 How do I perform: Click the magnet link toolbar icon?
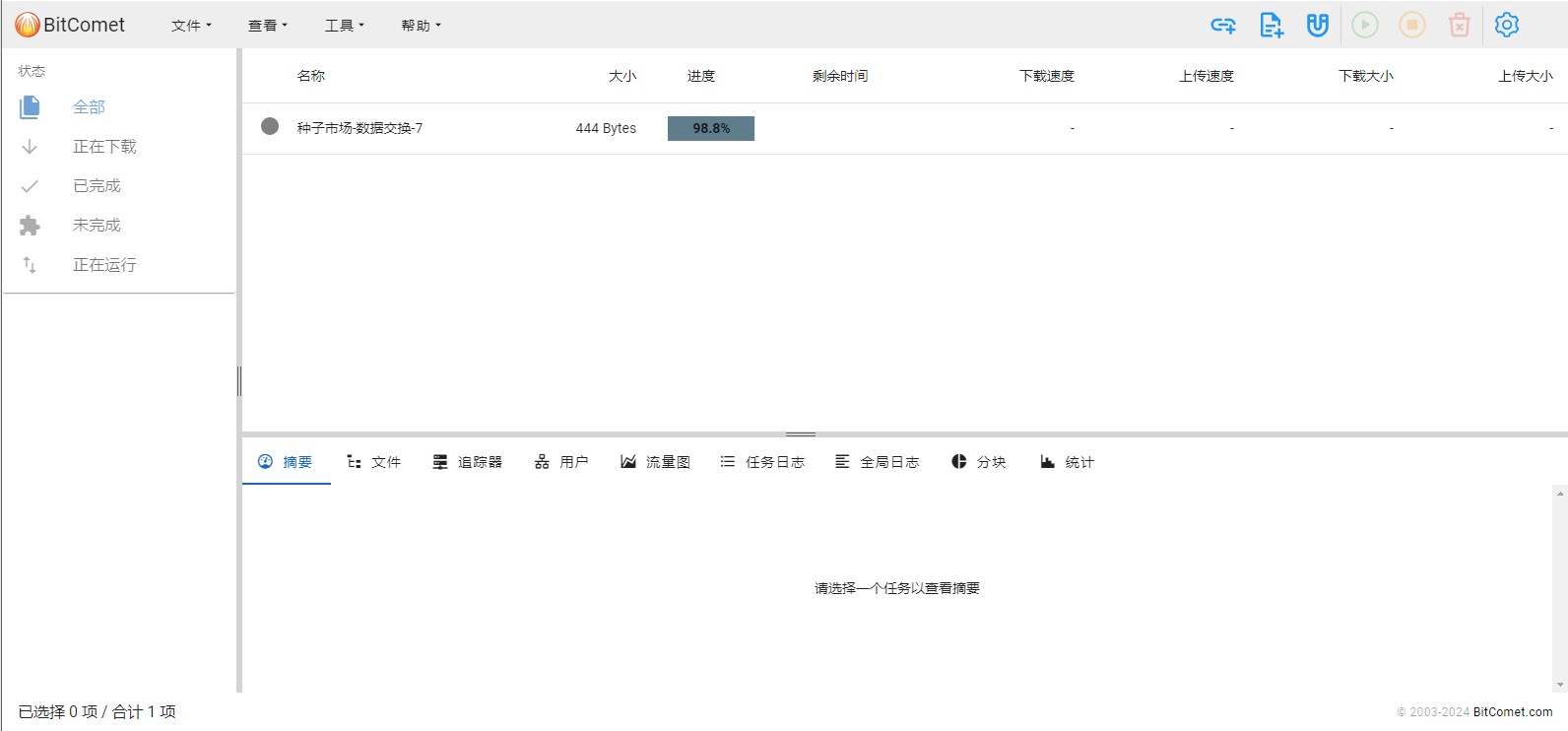point(1318,26)
